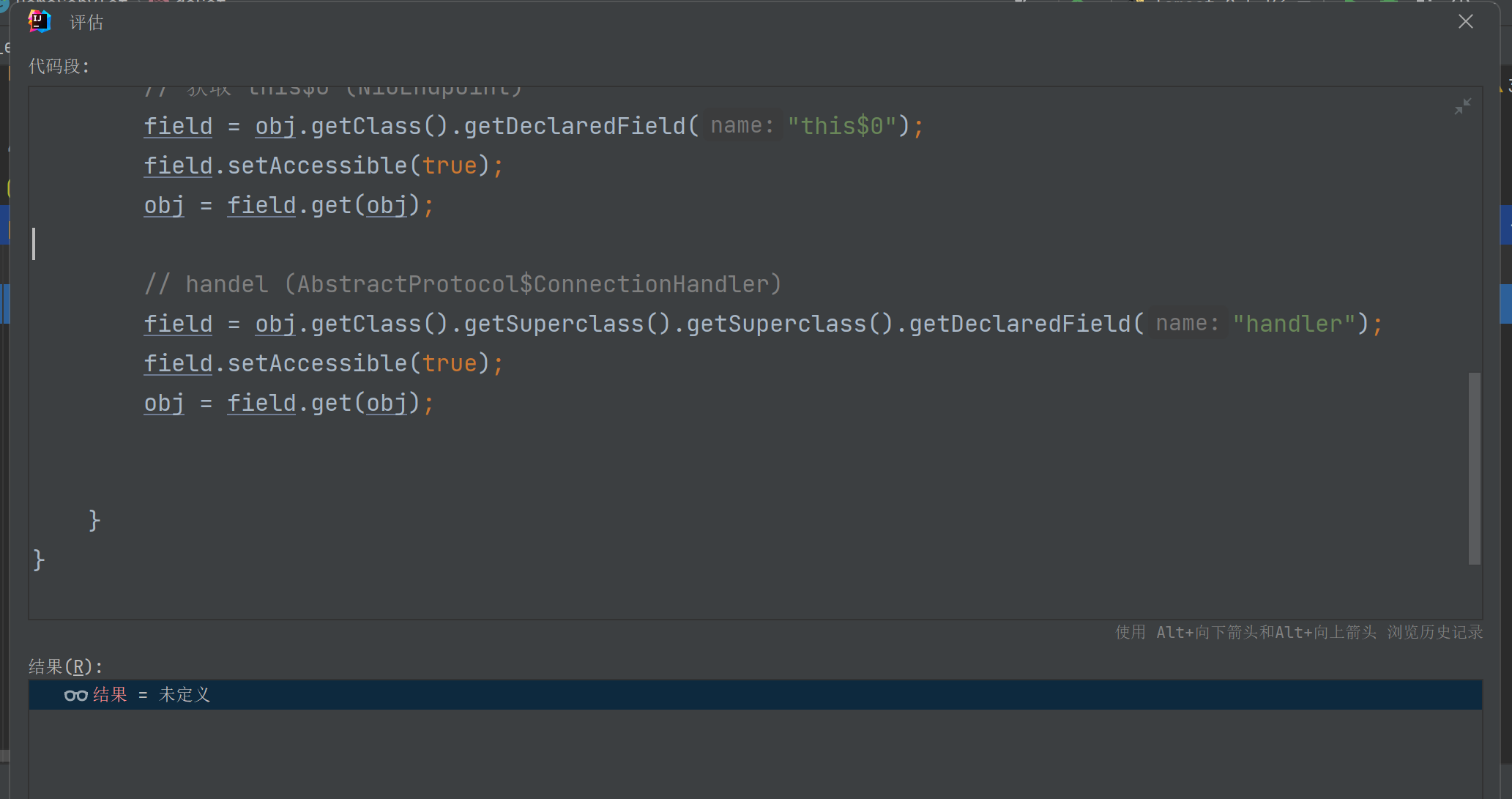The width and height of the screenshot is (1512, 799).
Task: Click the indented inner closing brace
Action: coord(94,521)
